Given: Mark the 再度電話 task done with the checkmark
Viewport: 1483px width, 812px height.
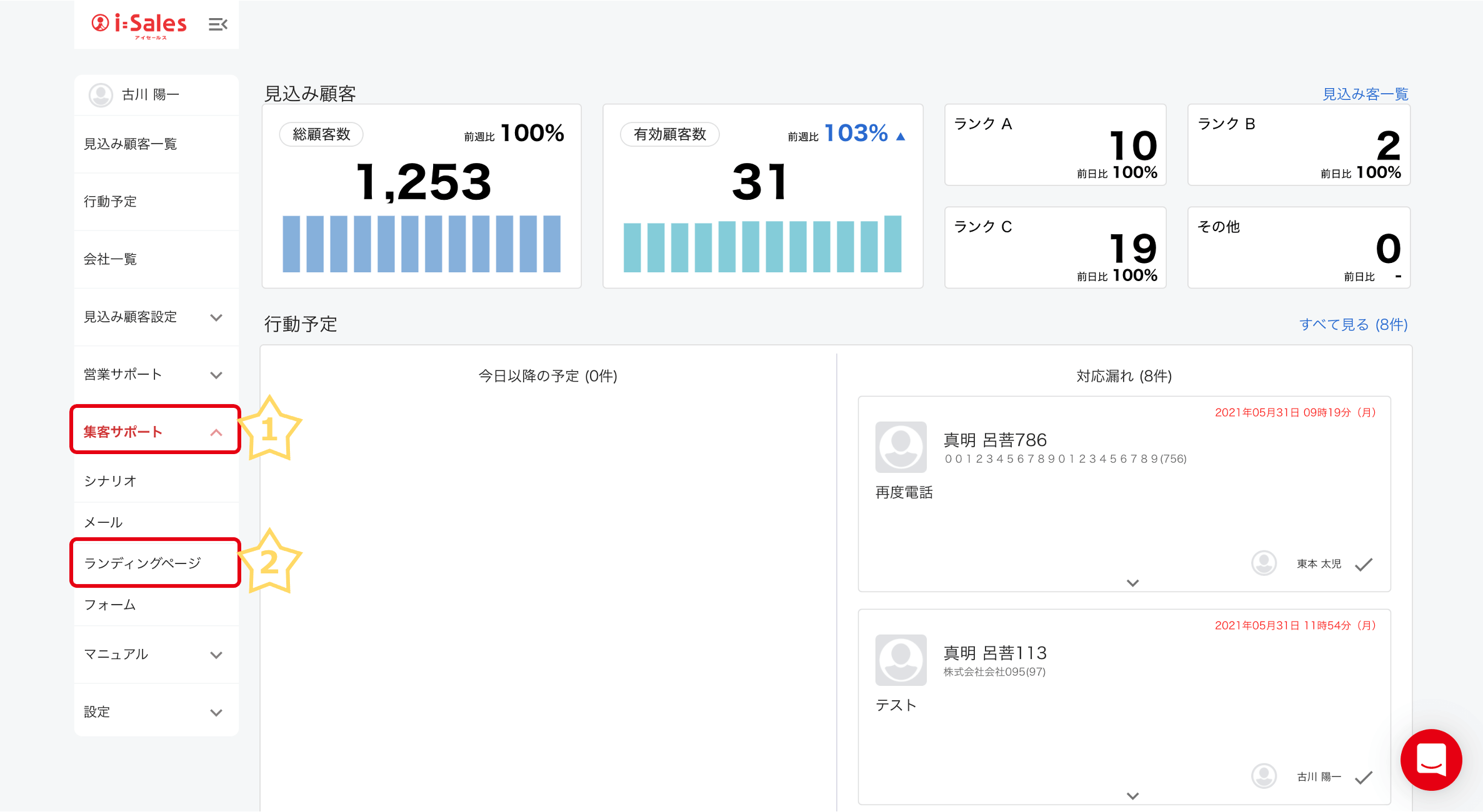Looking at the screenshot, I should point(1364,565).
